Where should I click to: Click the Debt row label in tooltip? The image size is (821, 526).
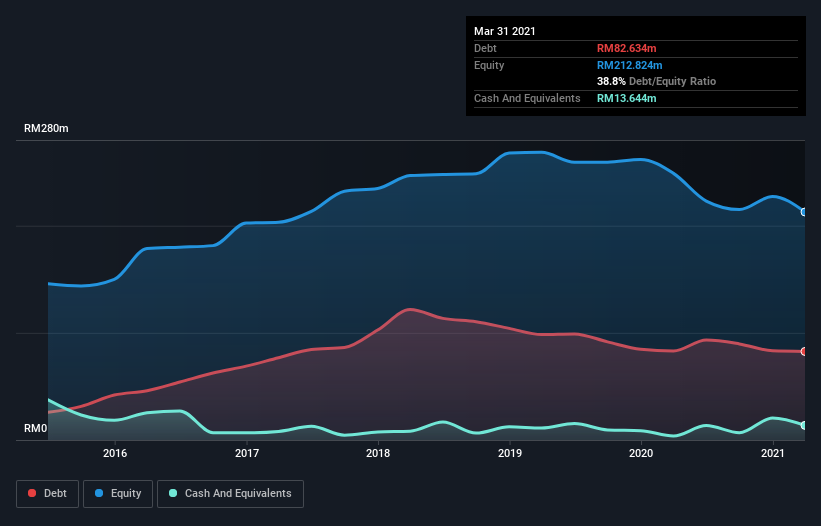[x=485, y=48]
